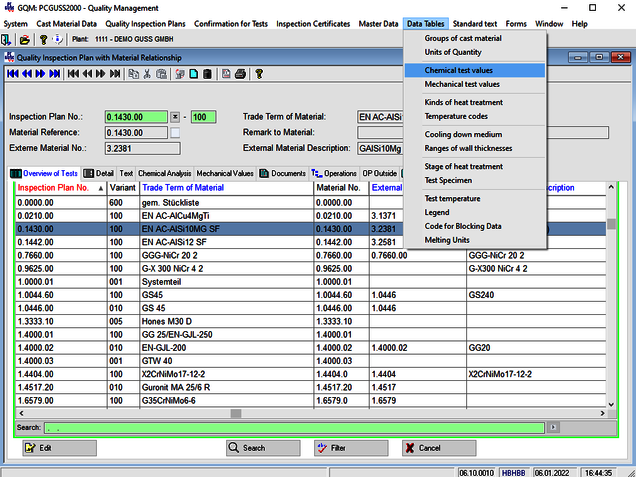Screen dimensions: 636x477
Task: Open the Mechanical Values tab
Action: [225, 173]
